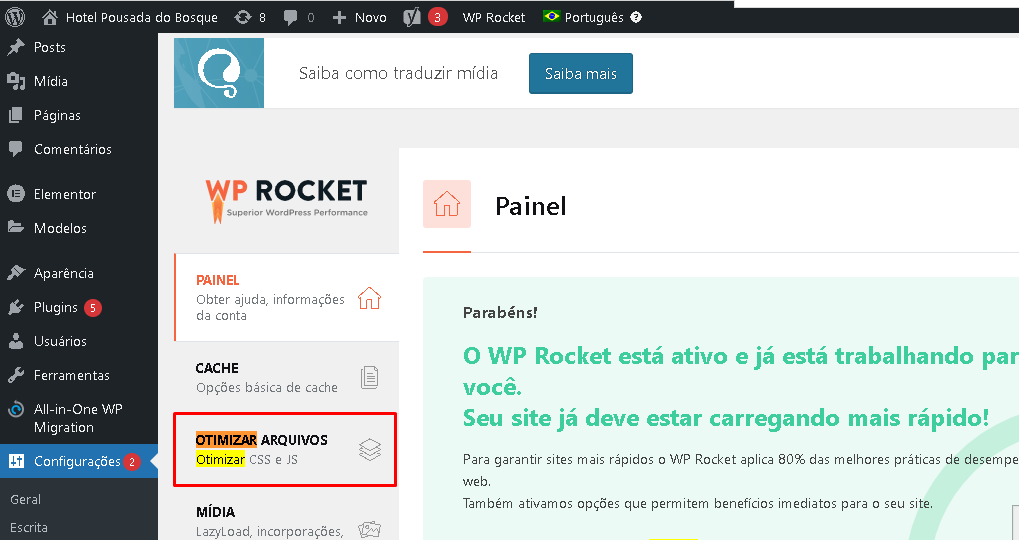Click the Ferramentas wrench icon

16,375
